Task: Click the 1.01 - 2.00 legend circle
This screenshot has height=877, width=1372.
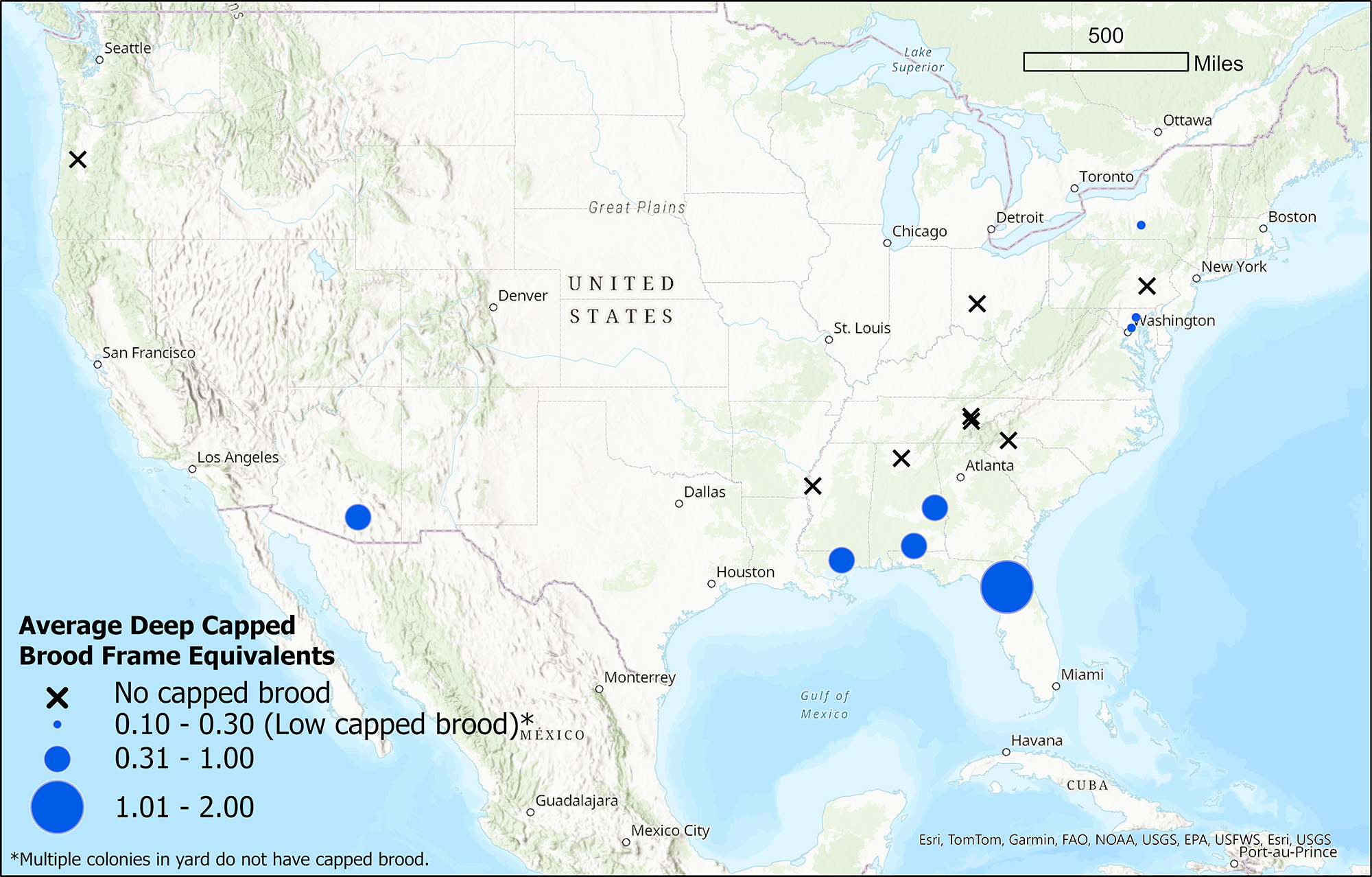Action: (57, 807)
